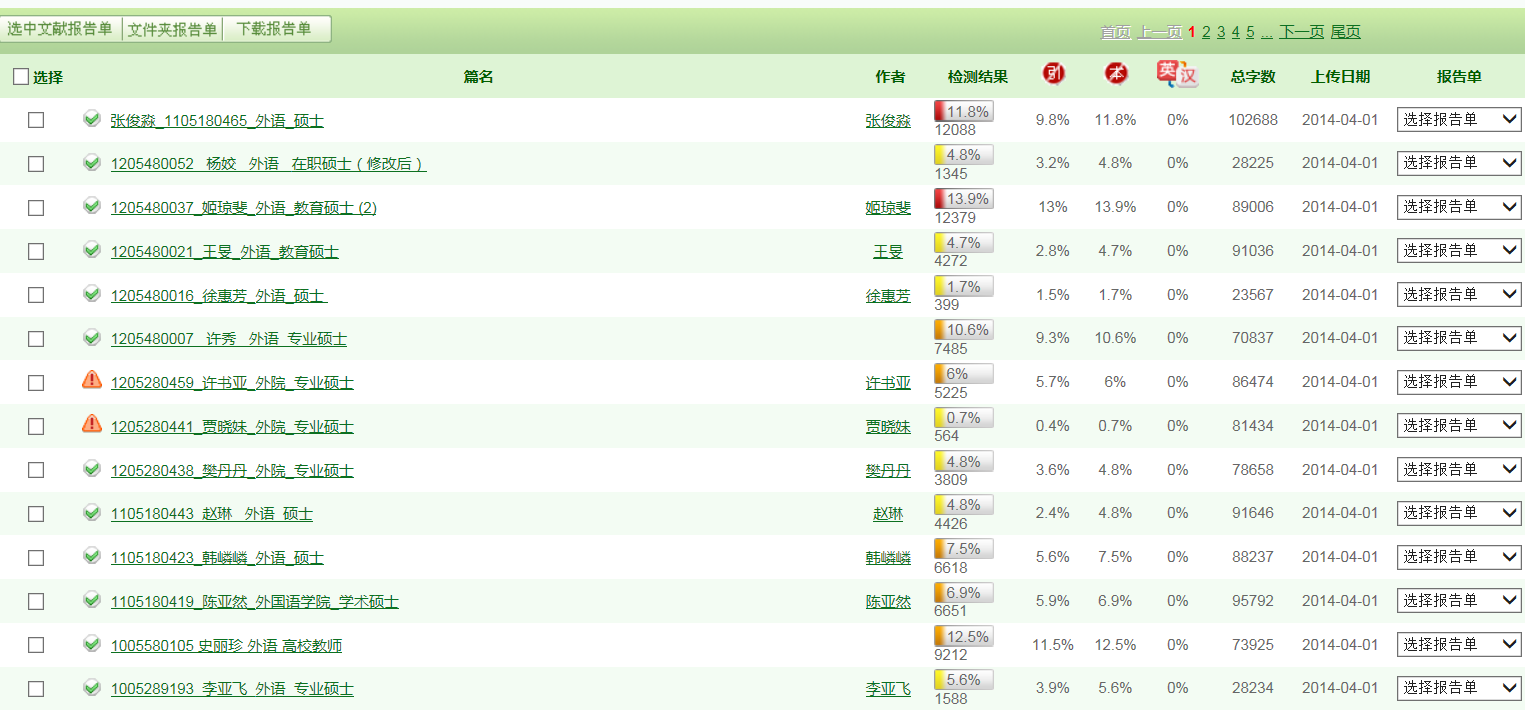Click the green check icon beside 张俊淼's entry

[92, 119]
